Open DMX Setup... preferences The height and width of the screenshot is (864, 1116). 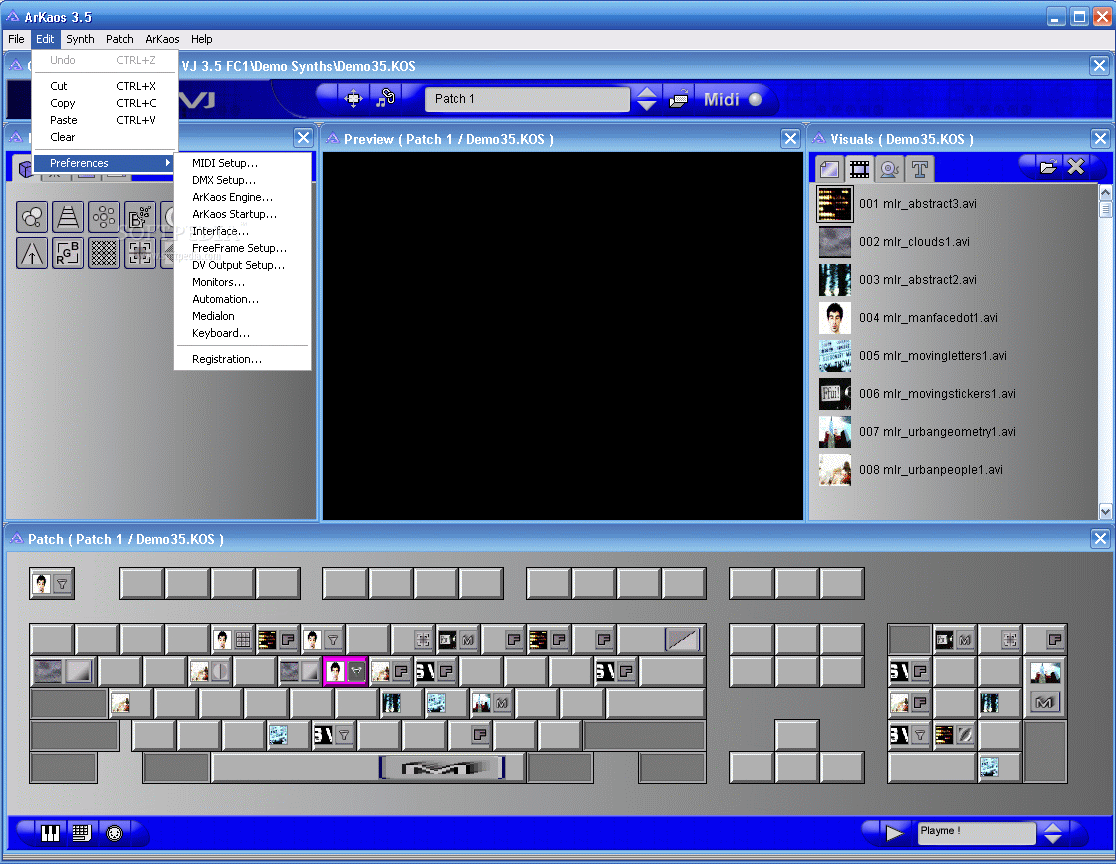coord(243,180)
